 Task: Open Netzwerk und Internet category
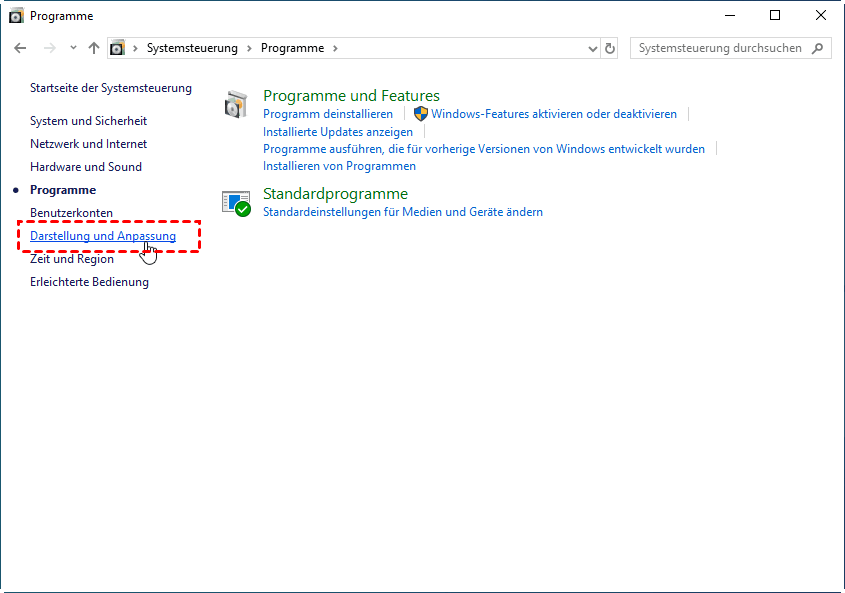coord(88,144)
